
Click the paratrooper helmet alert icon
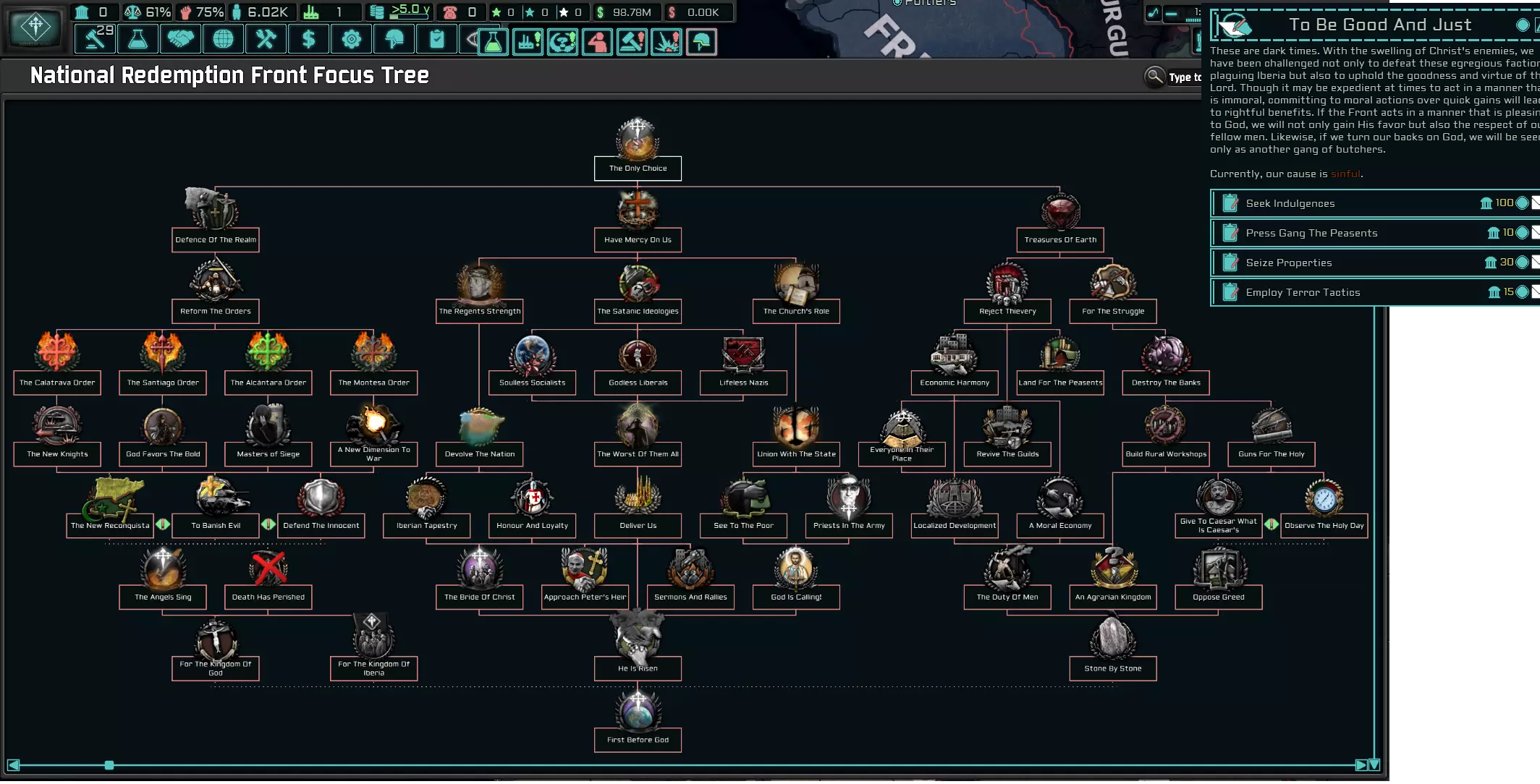click(x=701, y=42)
